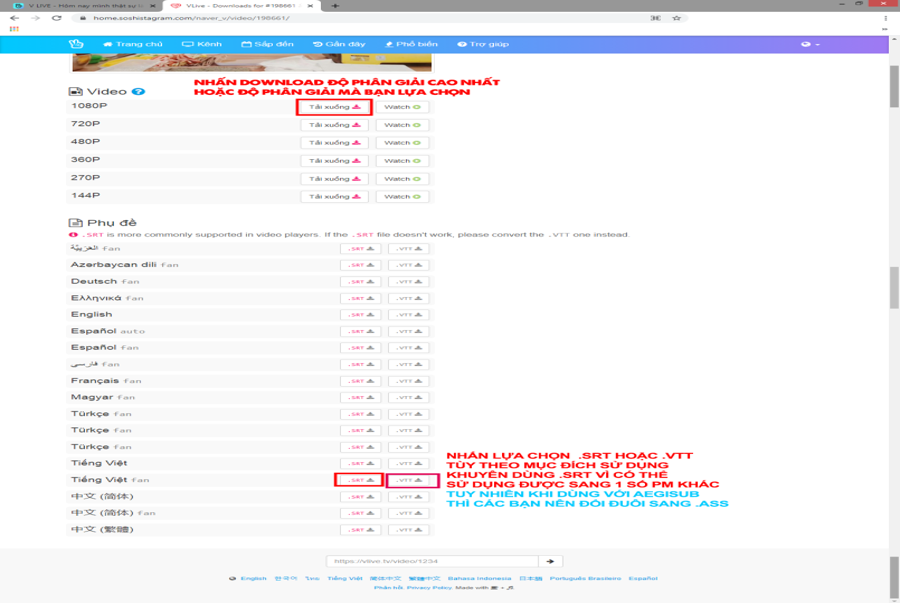Open a new browser tab
This screenshot has height=603, width=900.
tap(335, 5)
